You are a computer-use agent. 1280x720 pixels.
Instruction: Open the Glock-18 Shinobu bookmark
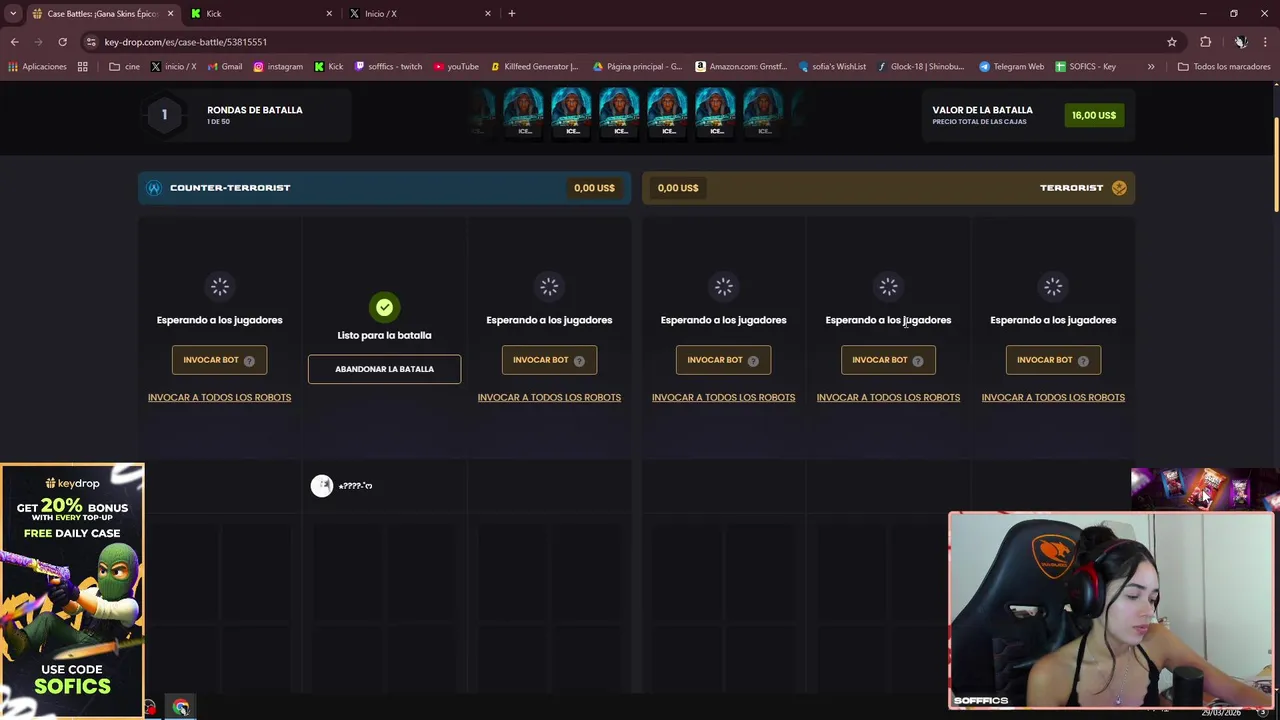pyautogui.click(x=921, y=67)
